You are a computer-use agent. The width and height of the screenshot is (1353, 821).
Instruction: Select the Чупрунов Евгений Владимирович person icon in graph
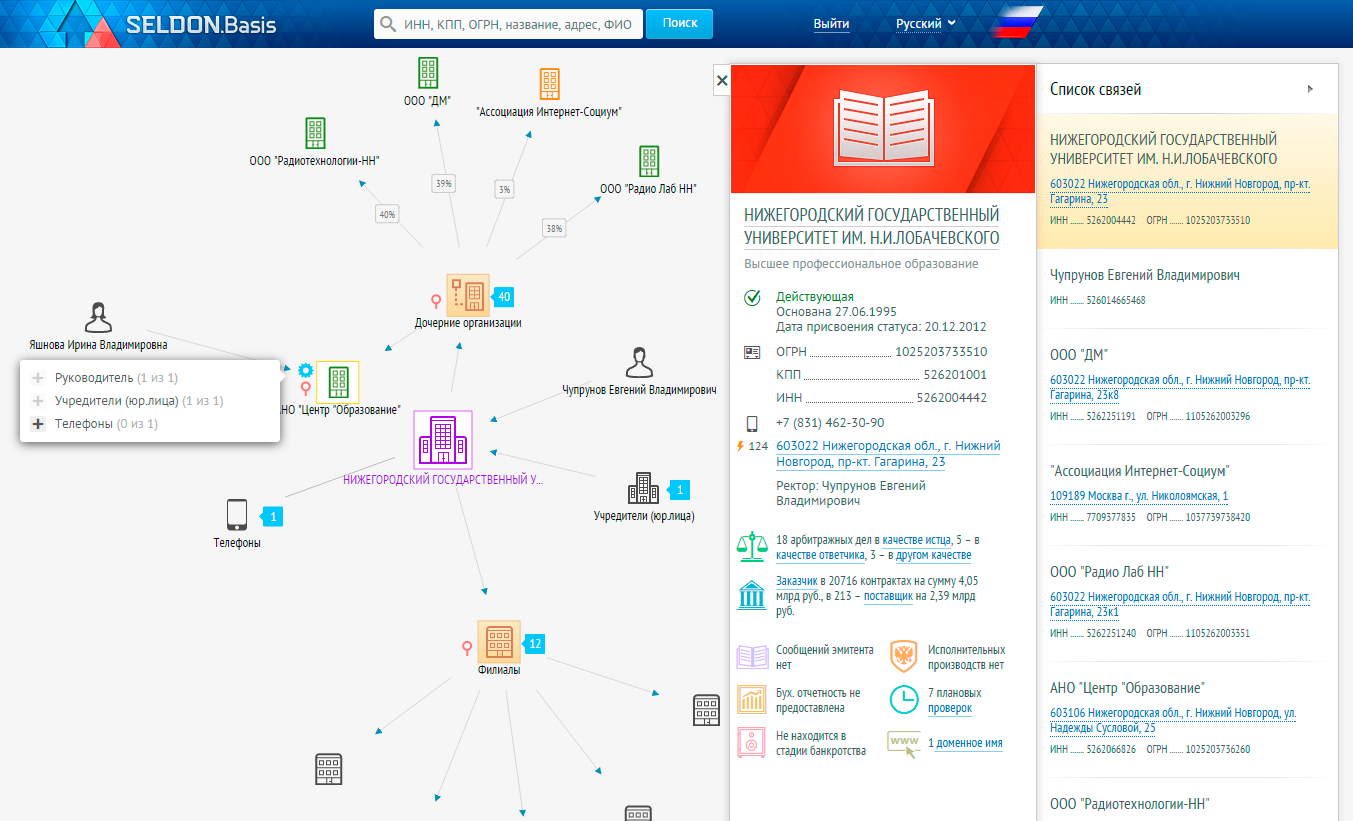639,363
